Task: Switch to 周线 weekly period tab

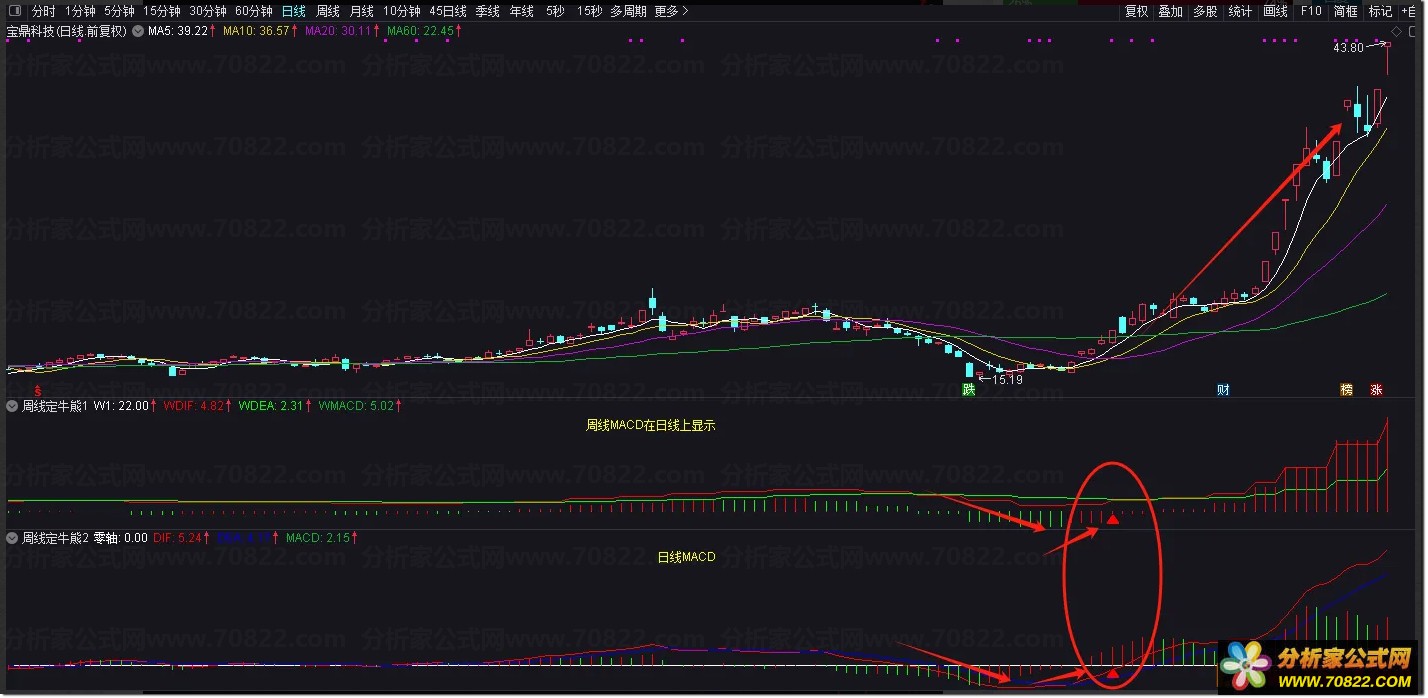Action: coord(328,11)
